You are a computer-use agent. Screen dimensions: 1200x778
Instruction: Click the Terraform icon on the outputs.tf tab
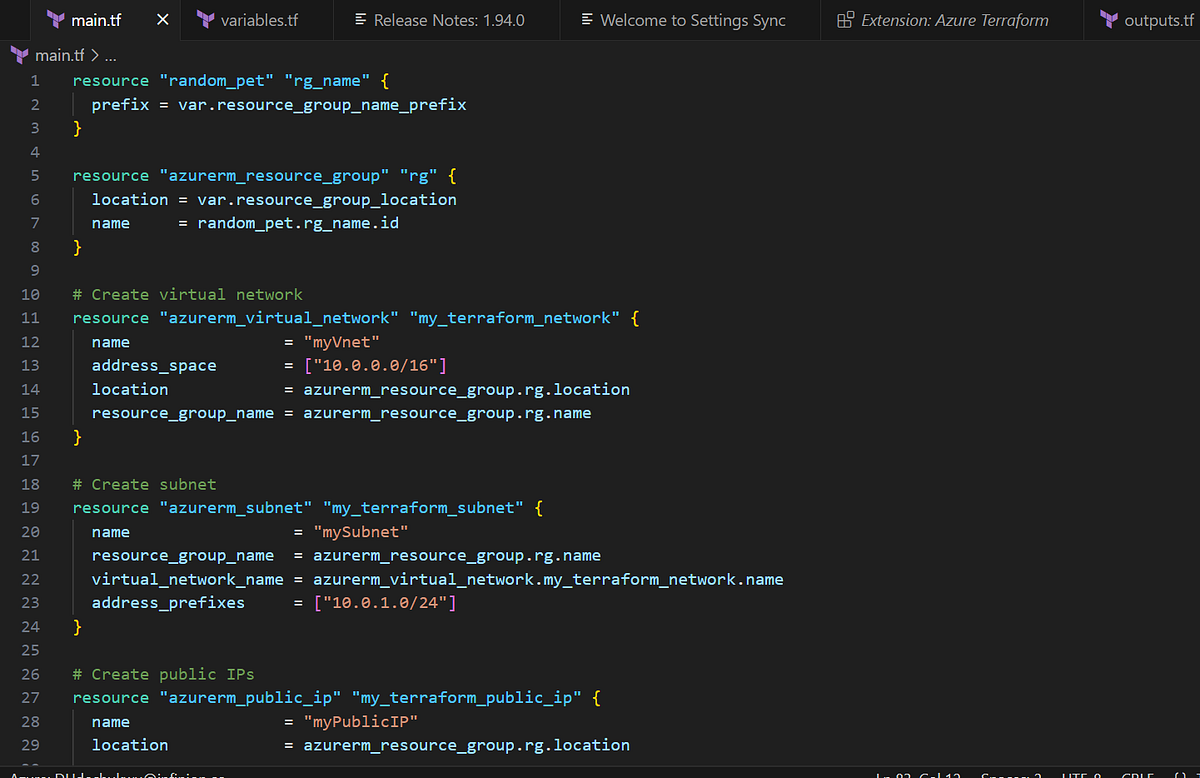(1110, 19)
